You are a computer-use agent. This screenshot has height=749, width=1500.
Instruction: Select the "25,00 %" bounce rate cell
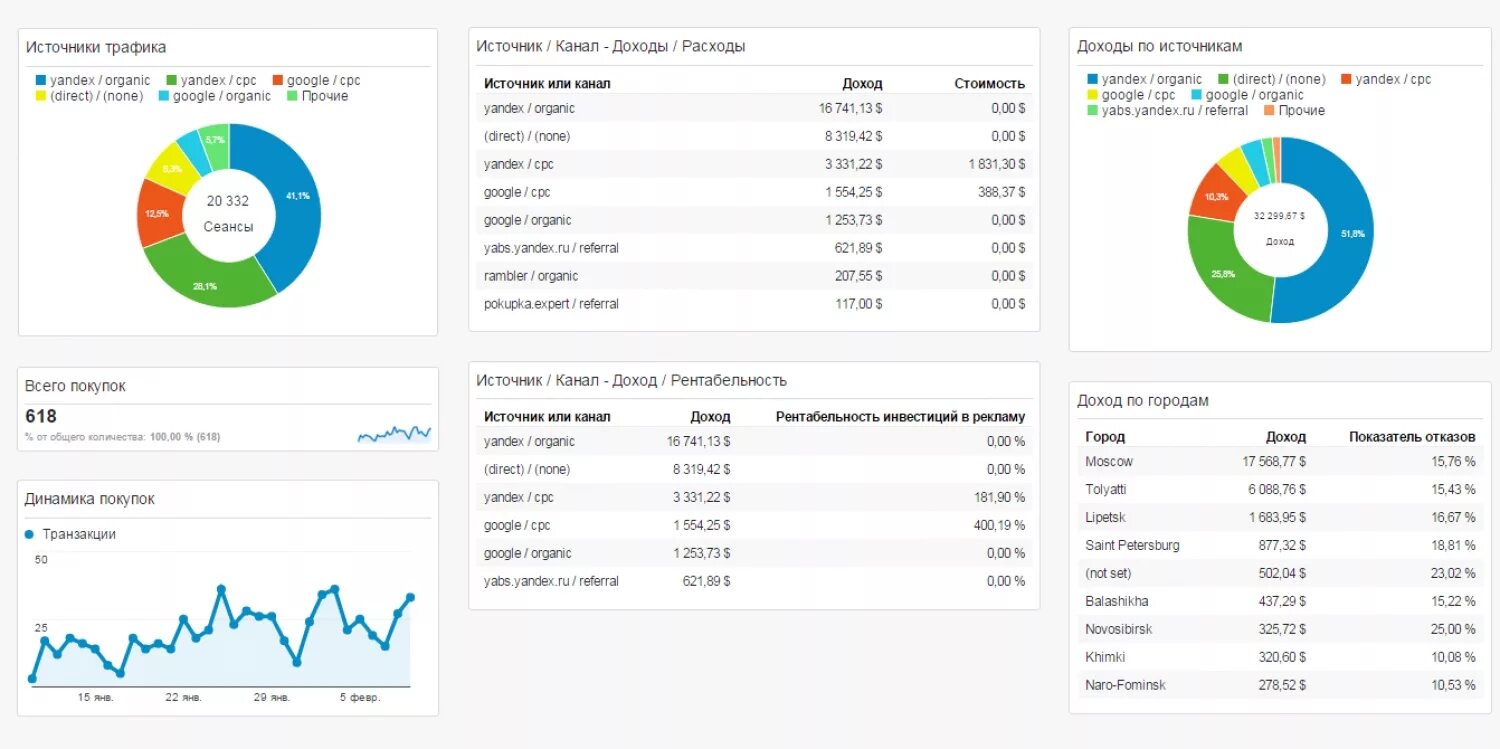tap(1452, 629)
